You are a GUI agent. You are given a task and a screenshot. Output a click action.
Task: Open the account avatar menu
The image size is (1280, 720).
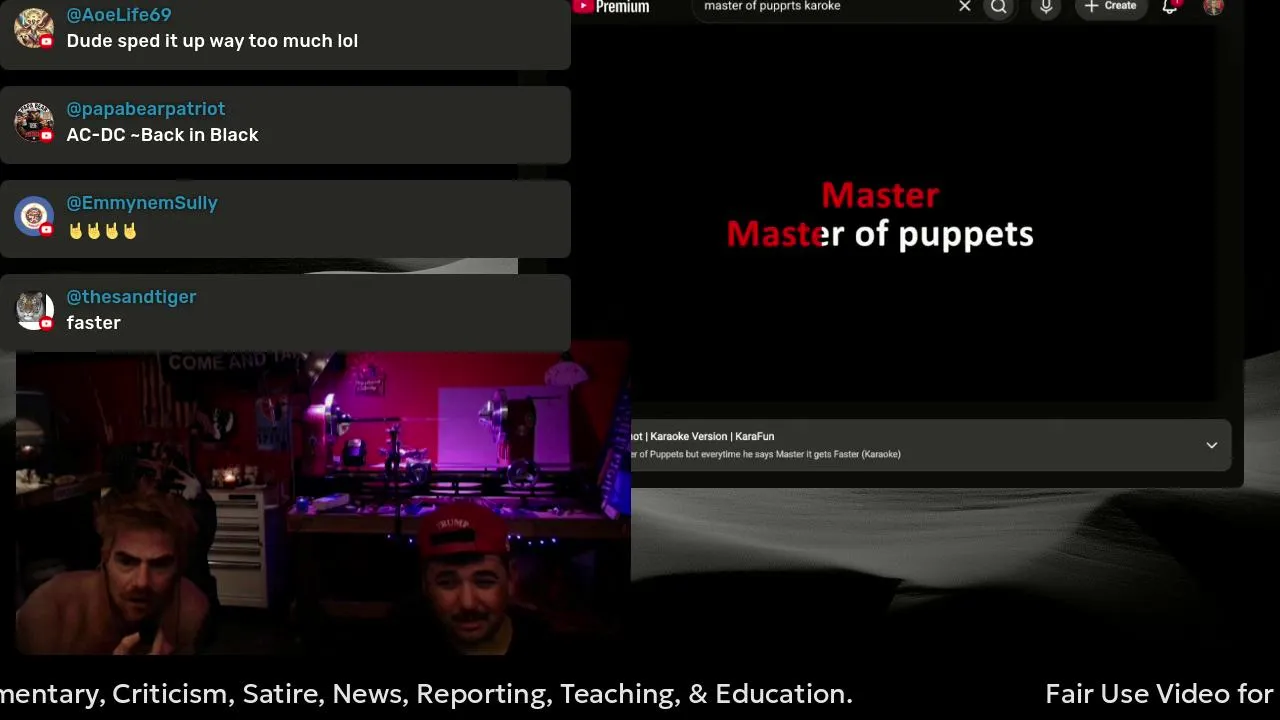click(x=1214, y=7)
